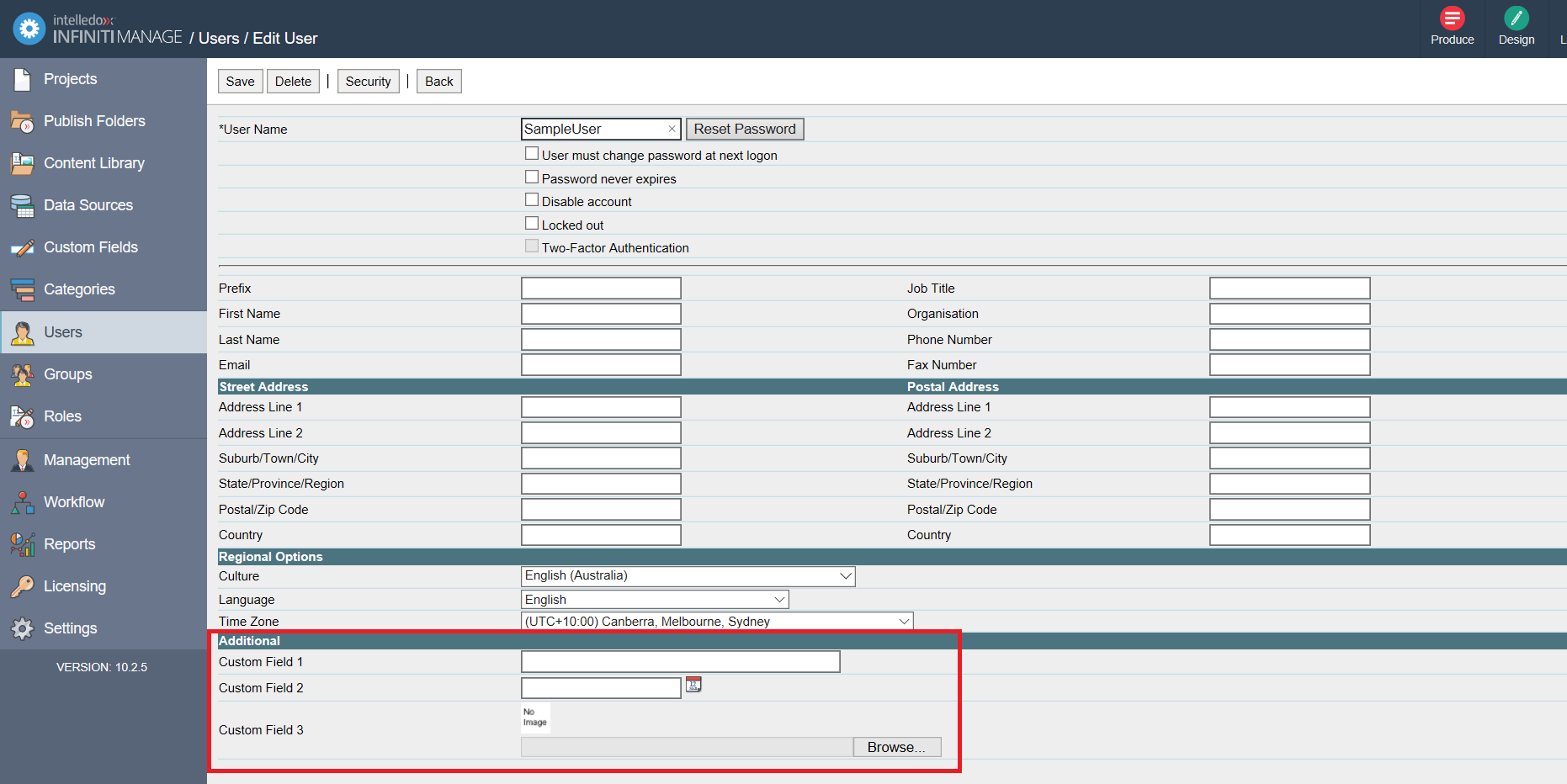Click the Custom Fields icon

23,247
